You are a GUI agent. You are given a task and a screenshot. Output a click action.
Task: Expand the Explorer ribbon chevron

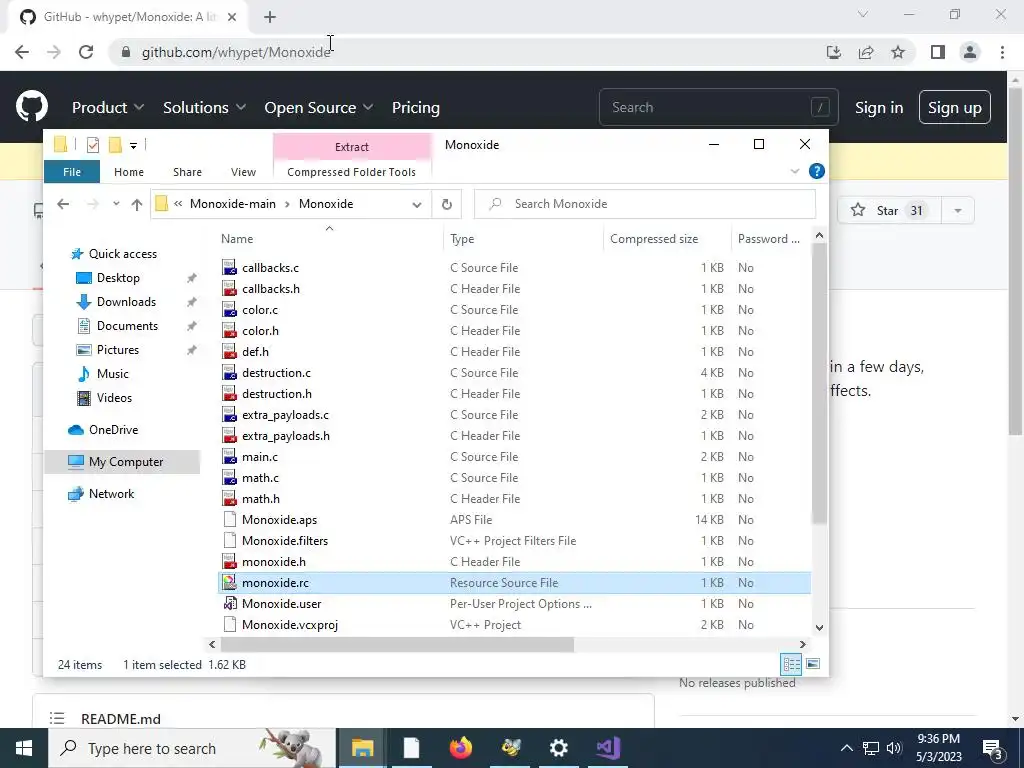point(795,171)
